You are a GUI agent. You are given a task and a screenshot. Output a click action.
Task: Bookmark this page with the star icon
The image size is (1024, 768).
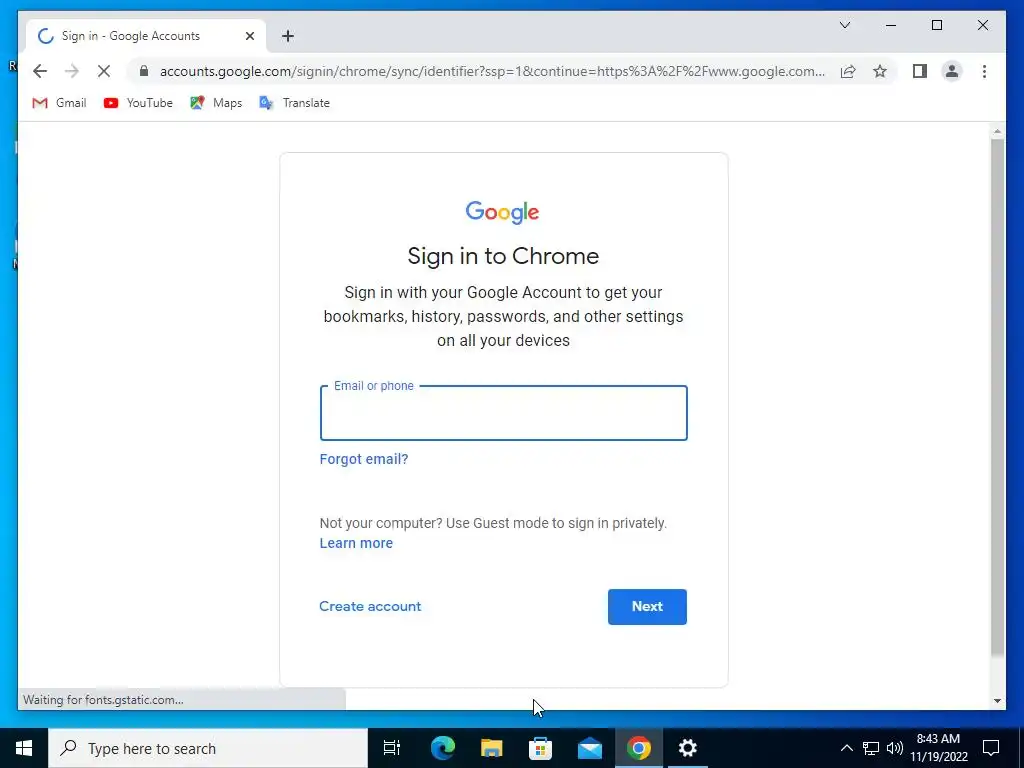[x=880, y=71]
